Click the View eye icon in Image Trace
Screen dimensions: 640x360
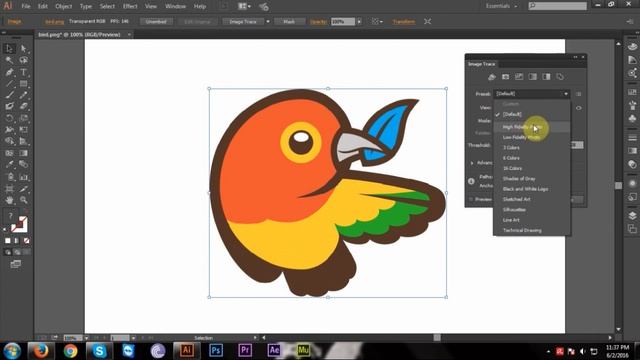click(x=578, y=108)
